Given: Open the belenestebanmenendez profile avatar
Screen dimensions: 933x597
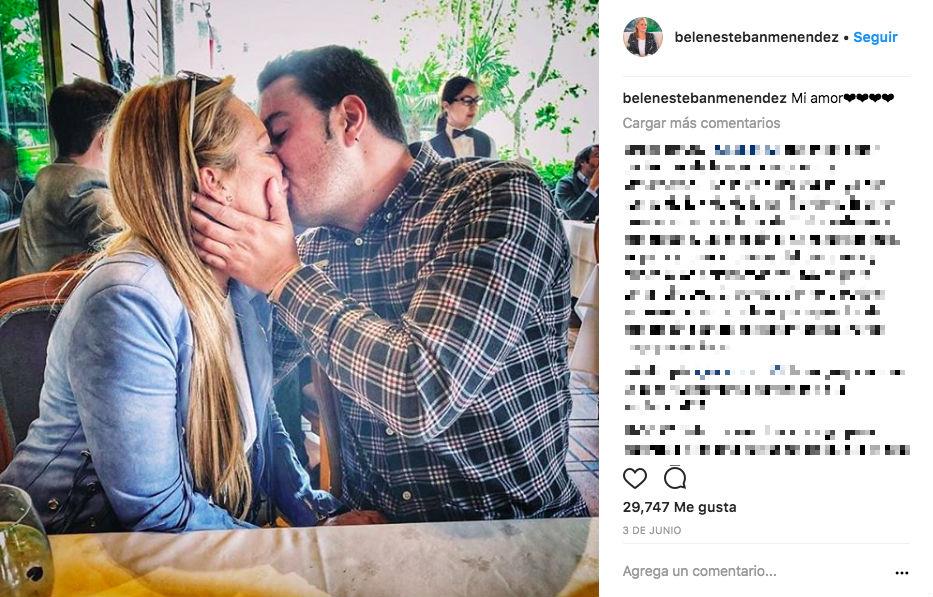Looking at the screenshot, I should click(643, 37).
